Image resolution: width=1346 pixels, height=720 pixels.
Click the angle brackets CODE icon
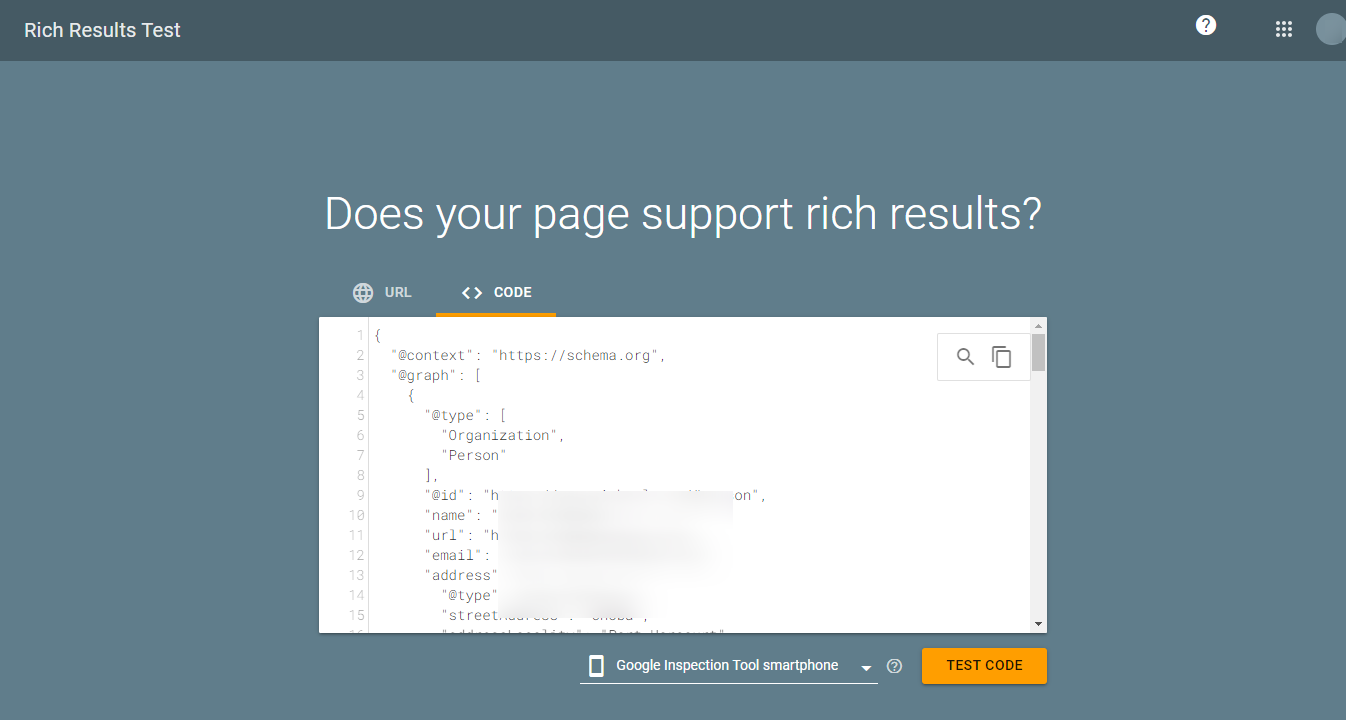tap(472, 293)
